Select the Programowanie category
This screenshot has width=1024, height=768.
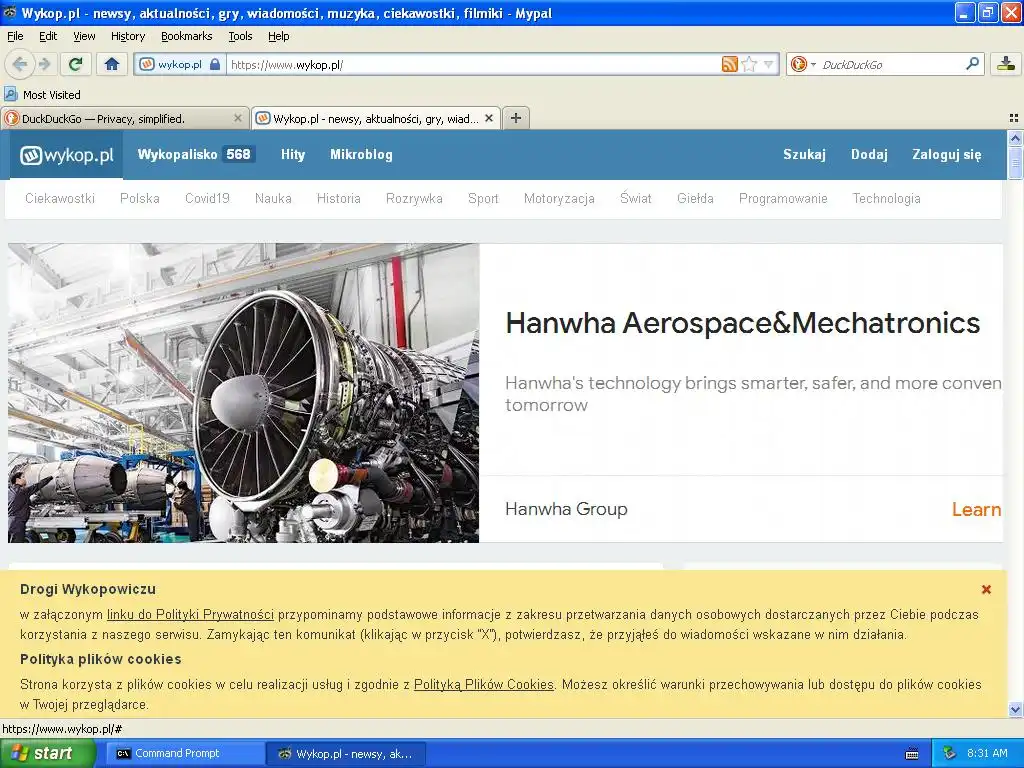[x=783, y=199]
